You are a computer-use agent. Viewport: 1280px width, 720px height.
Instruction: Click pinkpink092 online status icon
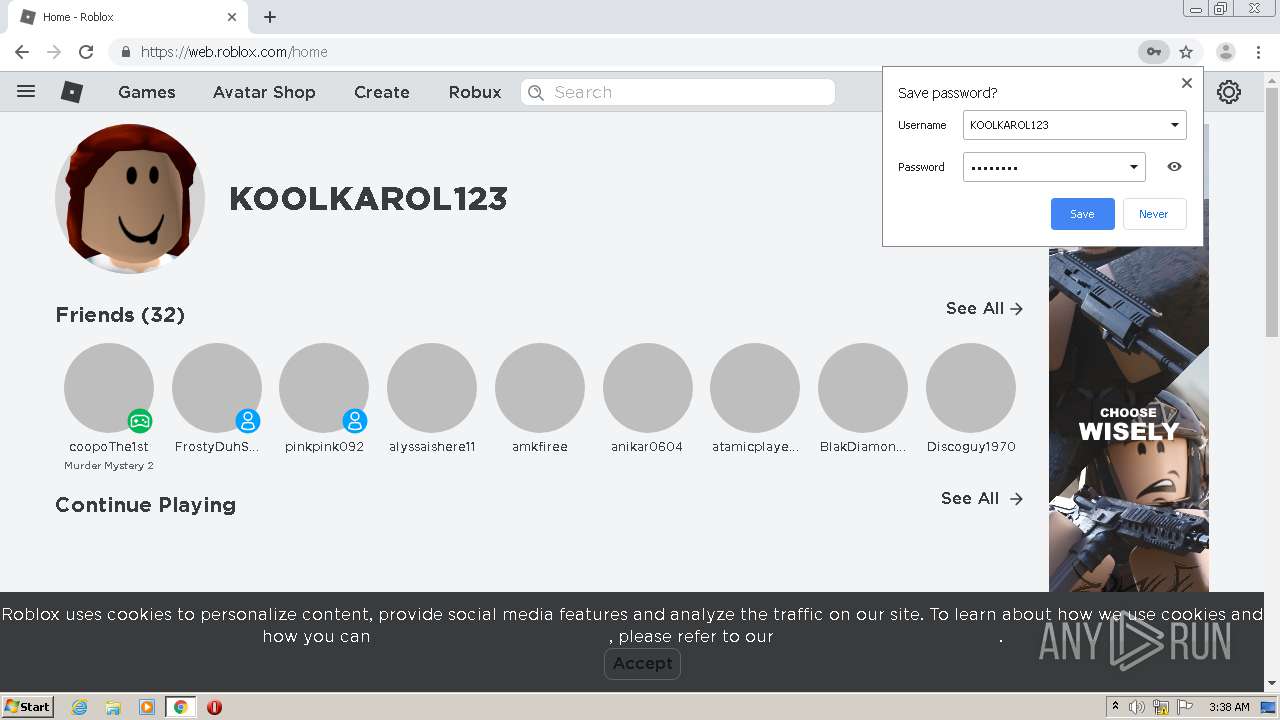click(355, 420)
